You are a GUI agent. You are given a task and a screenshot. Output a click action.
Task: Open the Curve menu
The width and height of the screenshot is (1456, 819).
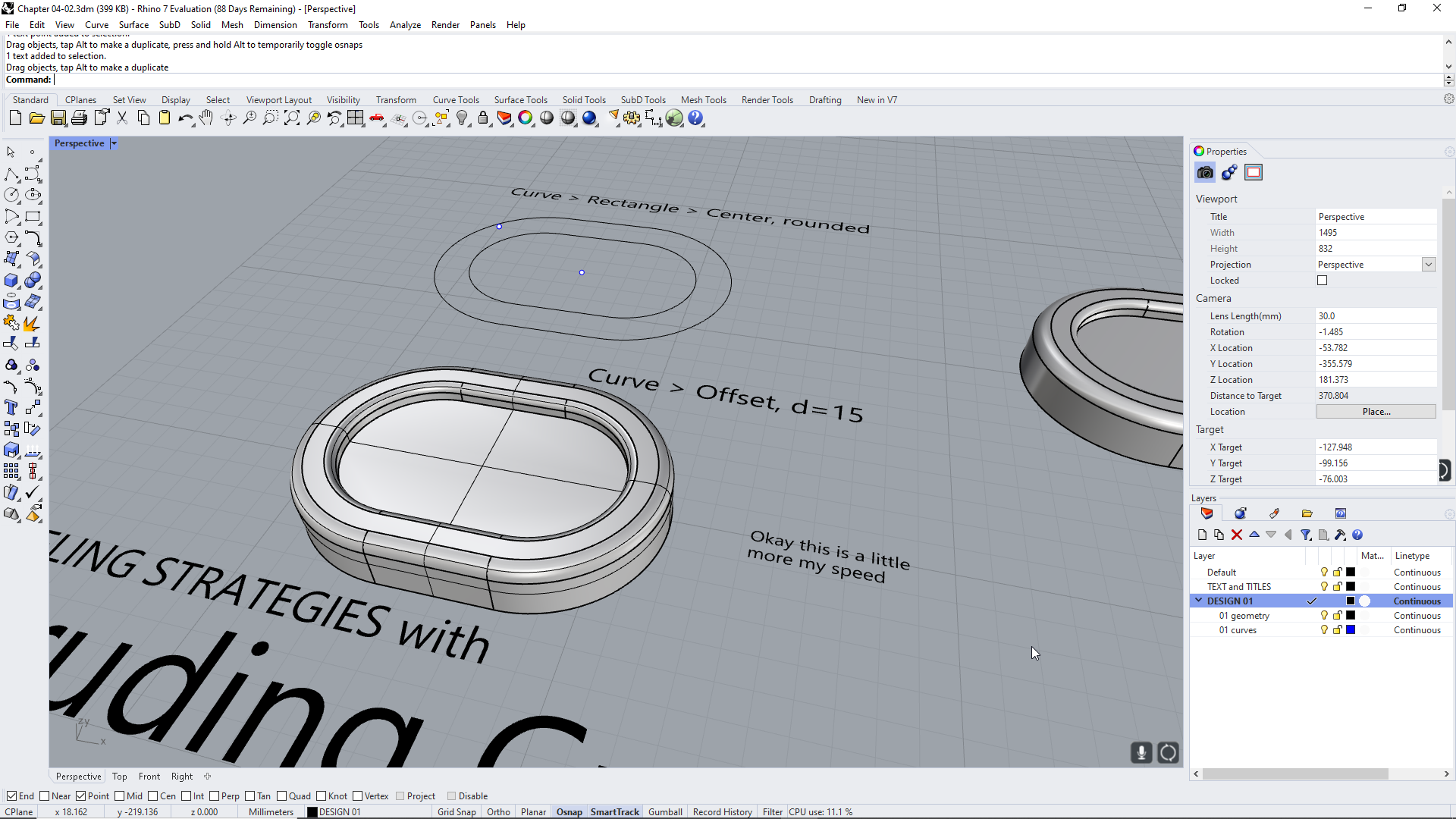(96, 25)
